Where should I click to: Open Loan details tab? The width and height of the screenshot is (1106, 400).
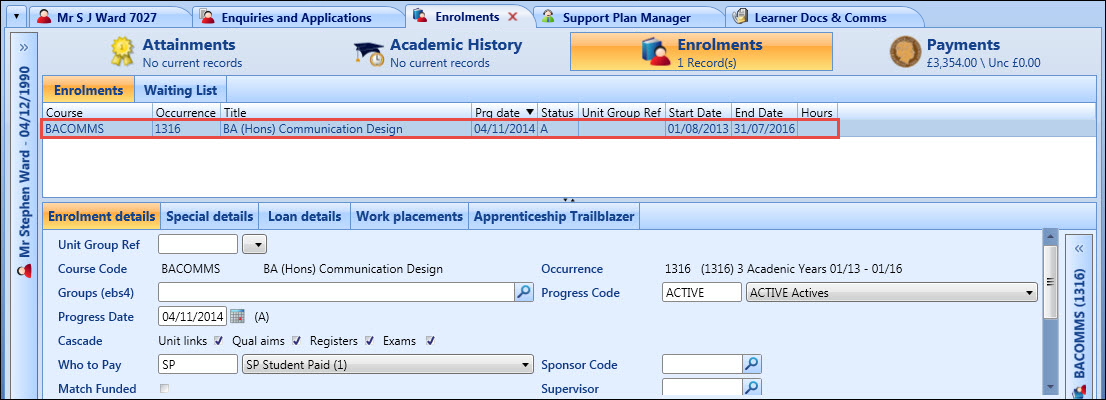point(305,216)
